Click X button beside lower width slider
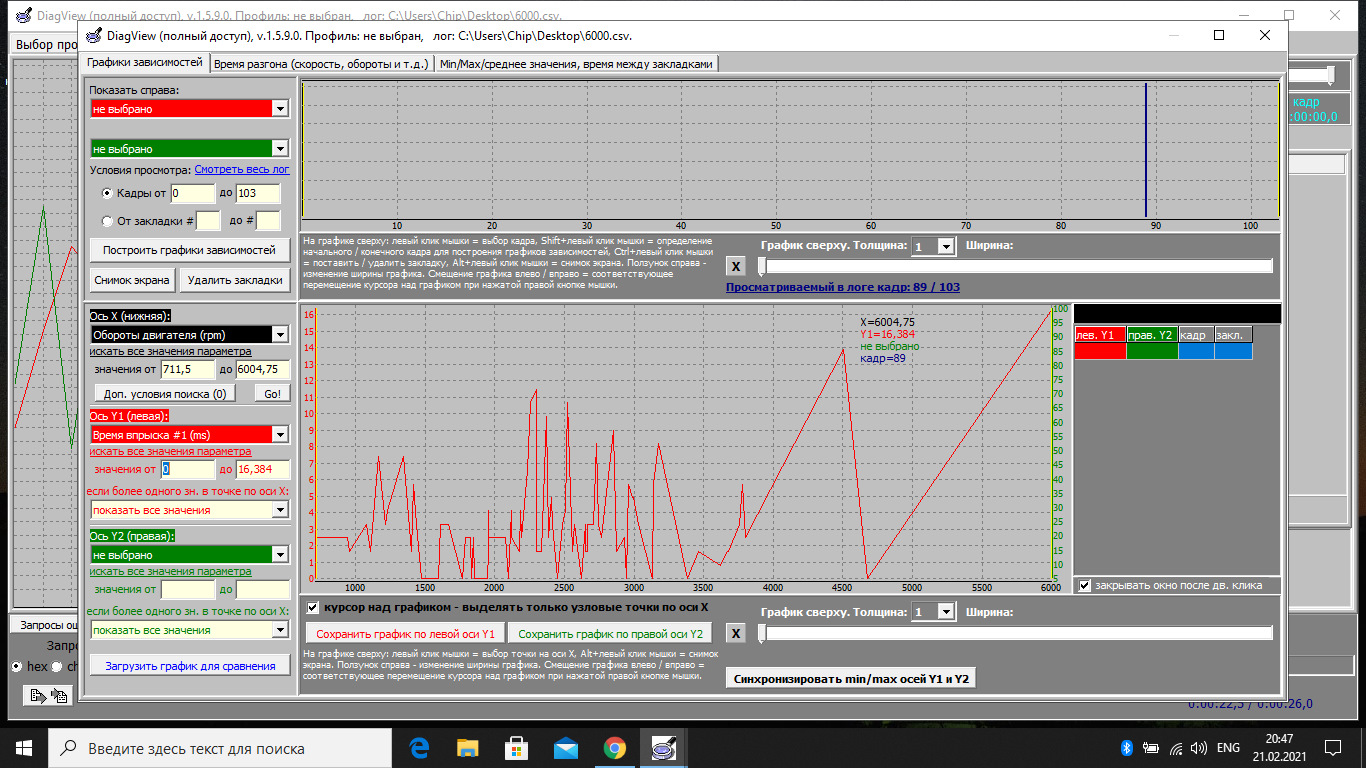This screenshot has width=1366, height=768. point(735,633)
